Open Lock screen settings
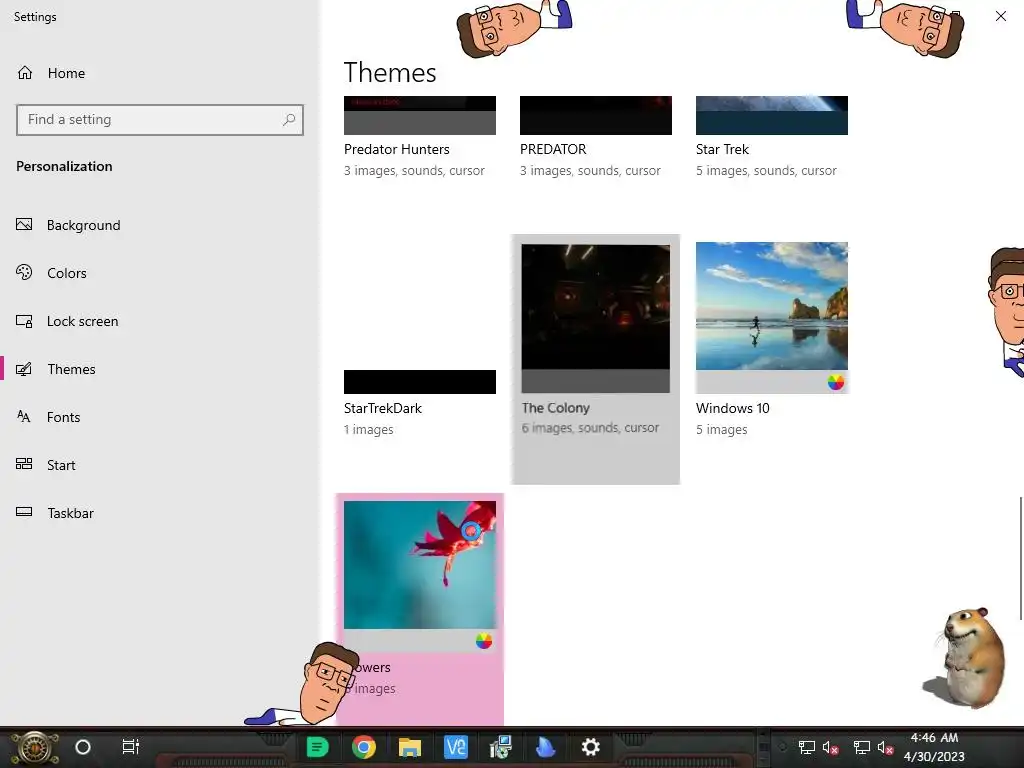 (x=82, y=321)
